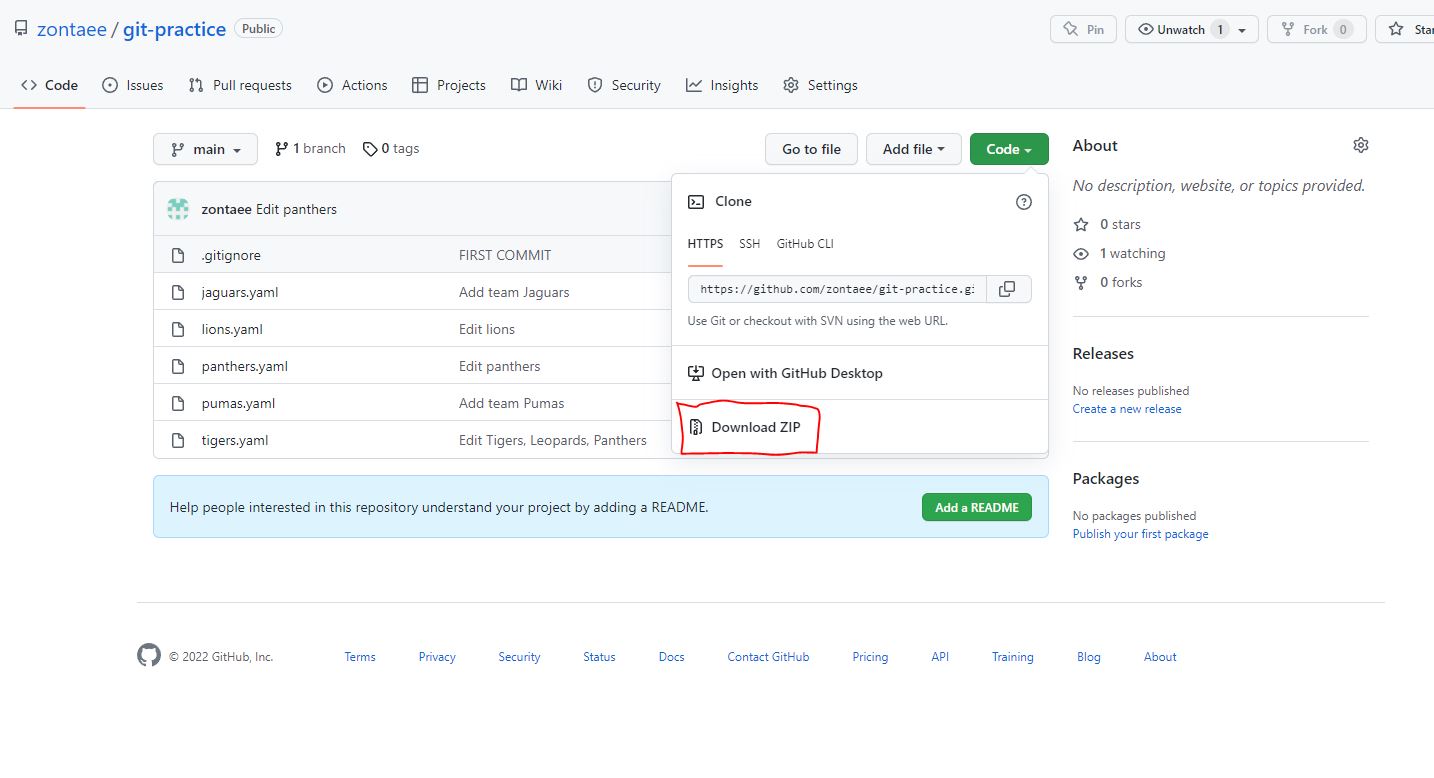Open the API footer link
This screenshot has height=778, width=1434.
940,657
